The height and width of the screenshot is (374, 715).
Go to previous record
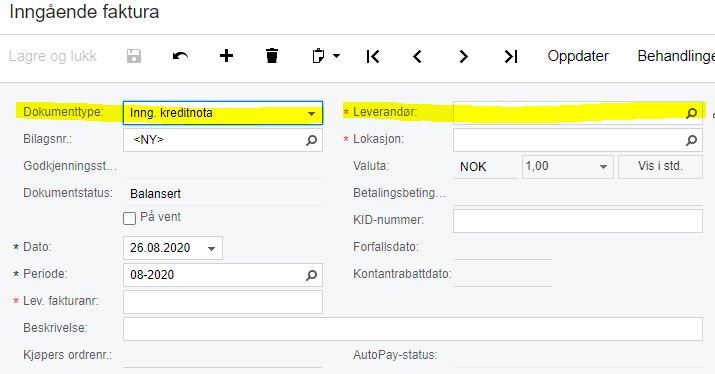pos(417,56)
